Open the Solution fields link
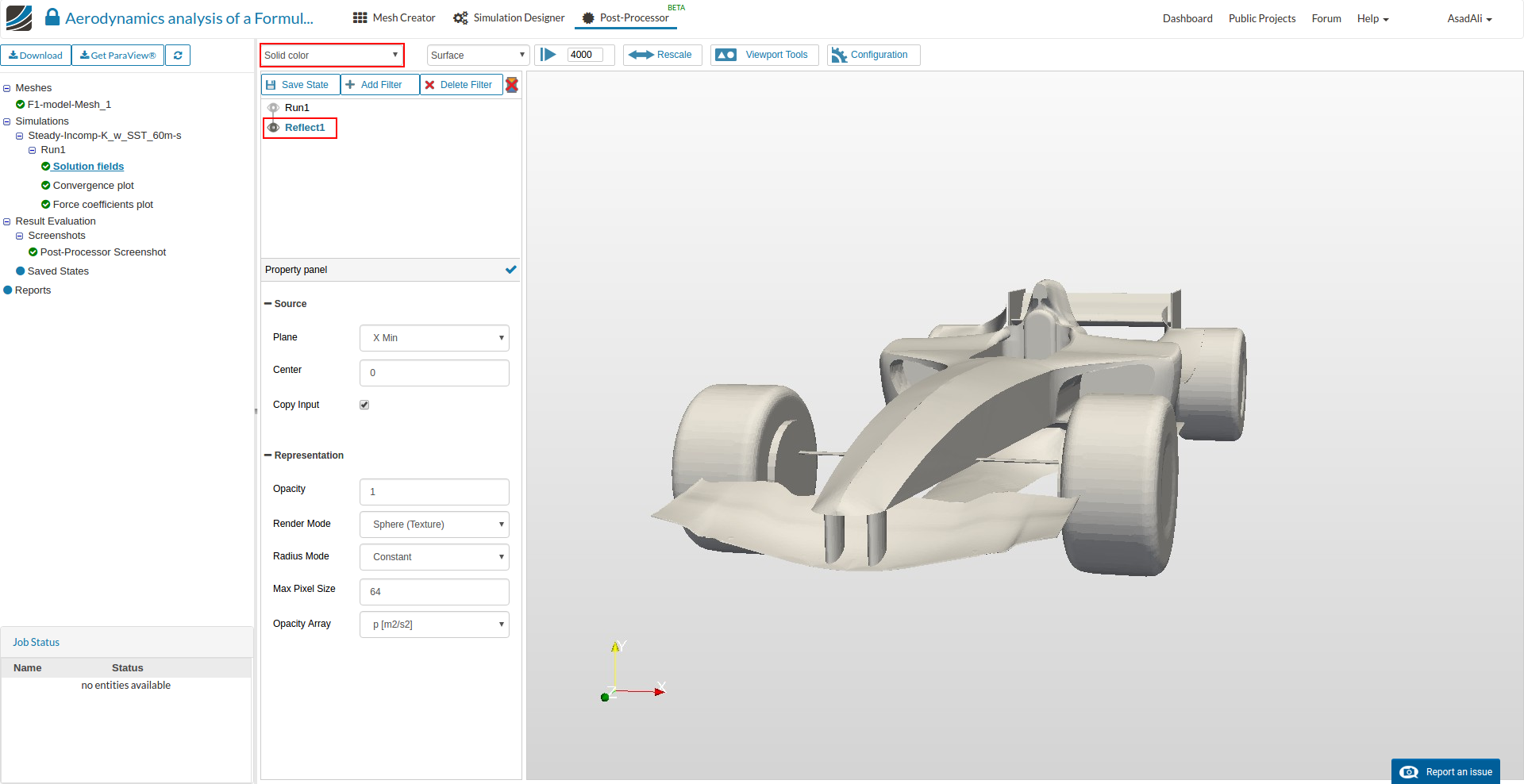The height and width of the screenshot is (784, 1524). (x=88, y=167)
